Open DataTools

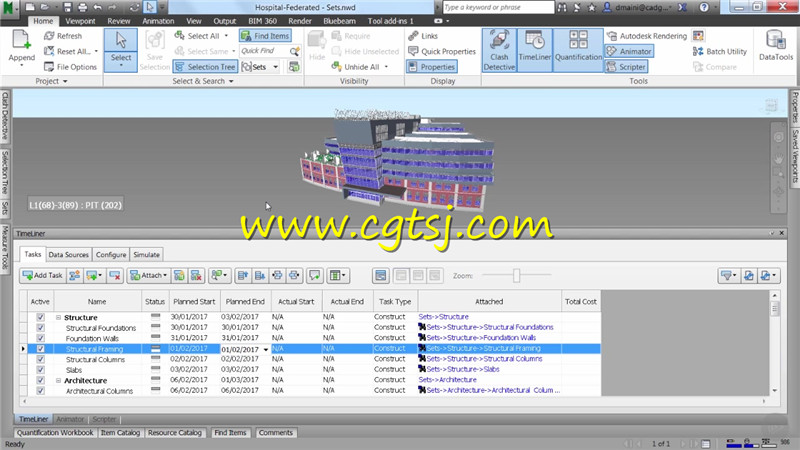pos(776,46)
